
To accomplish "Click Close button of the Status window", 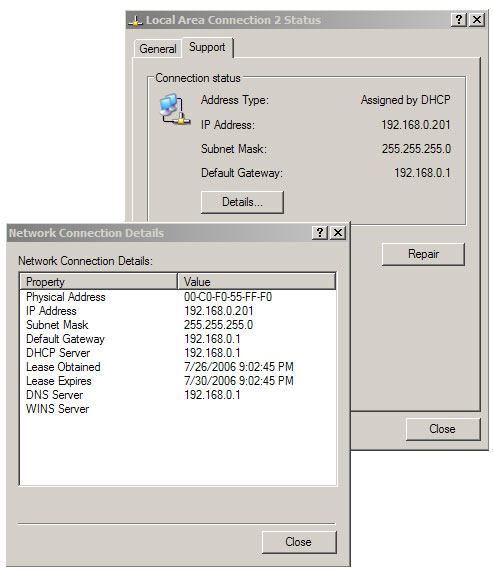I will point(442,429).
